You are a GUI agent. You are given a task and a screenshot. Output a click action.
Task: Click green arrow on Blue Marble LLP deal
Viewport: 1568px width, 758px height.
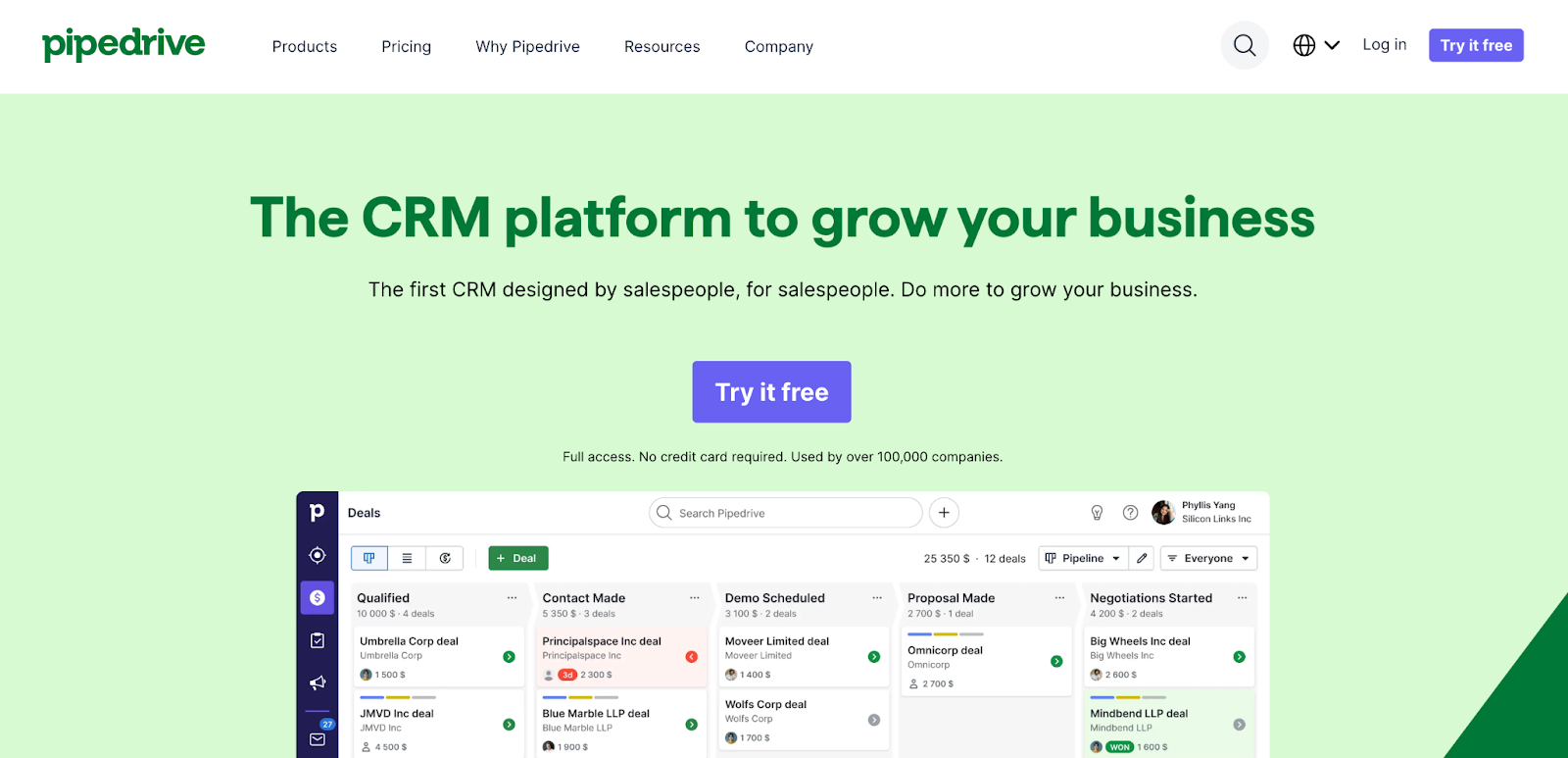pos(691,725)
